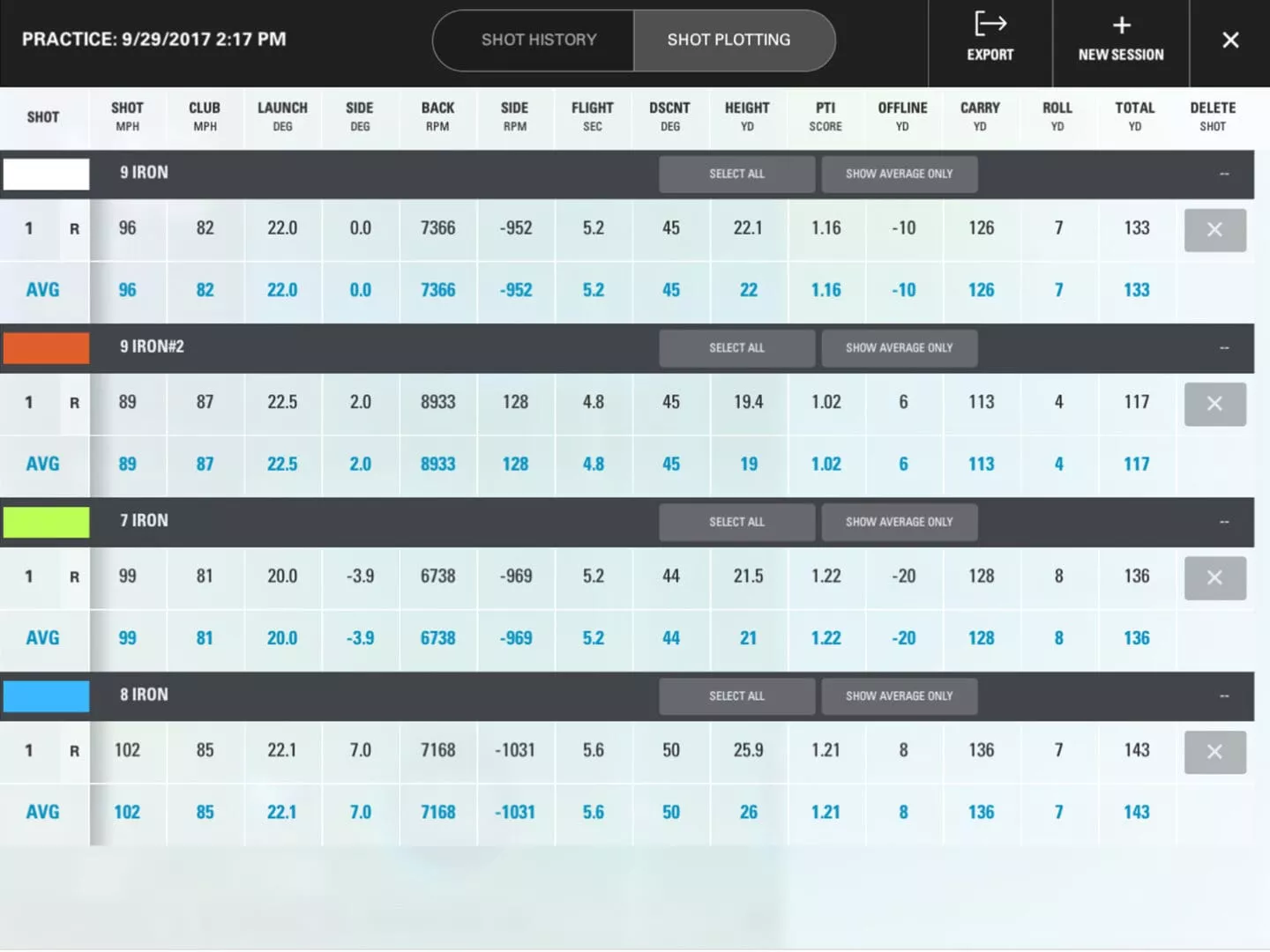Collapse the 8 Iron group section
The width and height of the screenshot is (1270, 952).
[1224, 696]
